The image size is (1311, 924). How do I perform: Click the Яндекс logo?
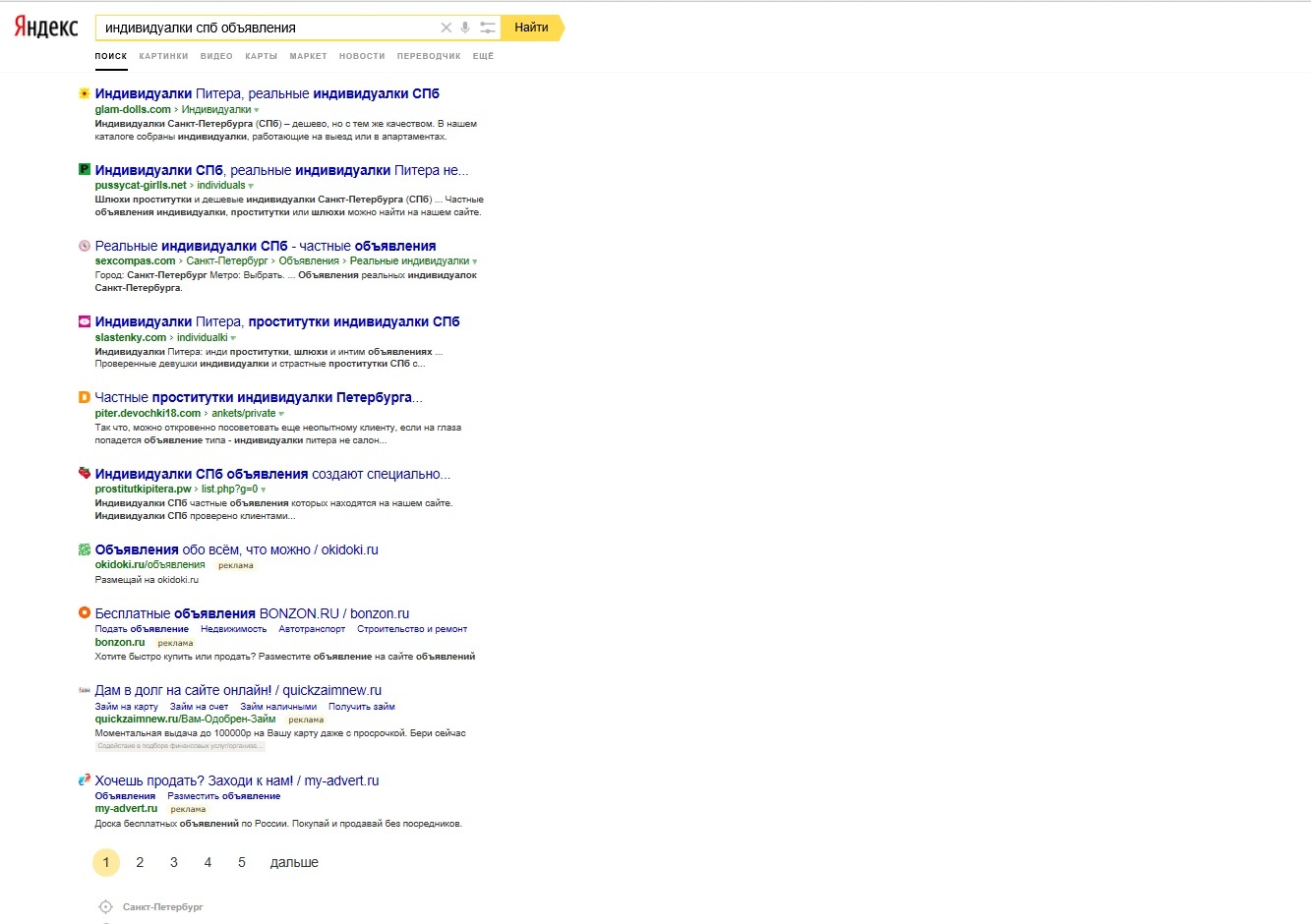[x=46, y=28]
